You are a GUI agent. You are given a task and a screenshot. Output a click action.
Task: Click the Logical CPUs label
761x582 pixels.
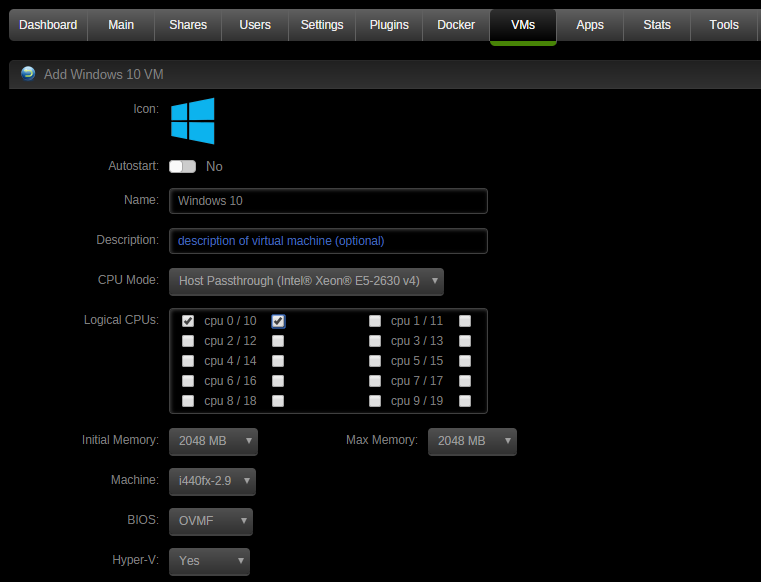click(121, 320)
